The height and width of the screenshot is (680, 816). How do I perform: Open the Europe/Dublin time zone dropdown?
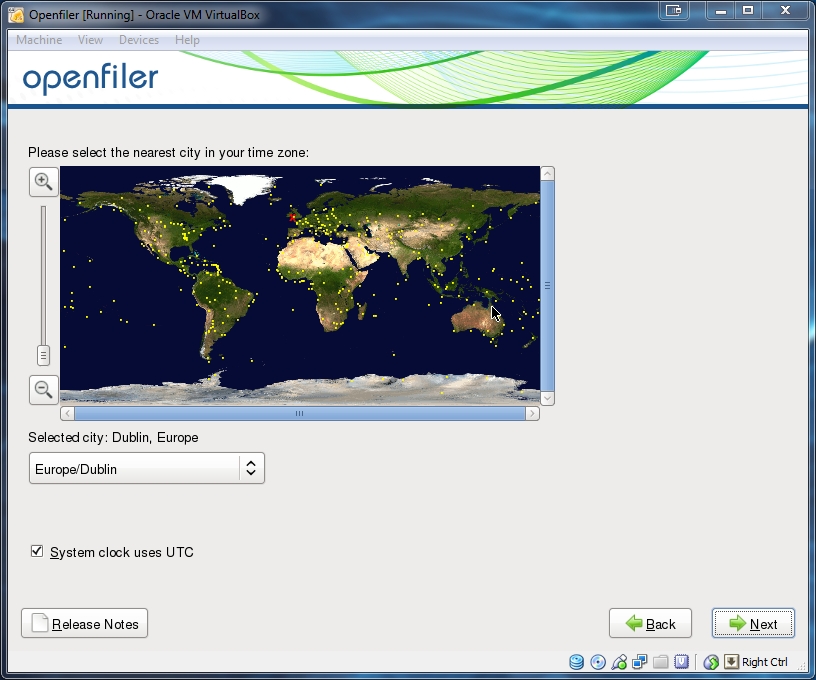point(146,468)
